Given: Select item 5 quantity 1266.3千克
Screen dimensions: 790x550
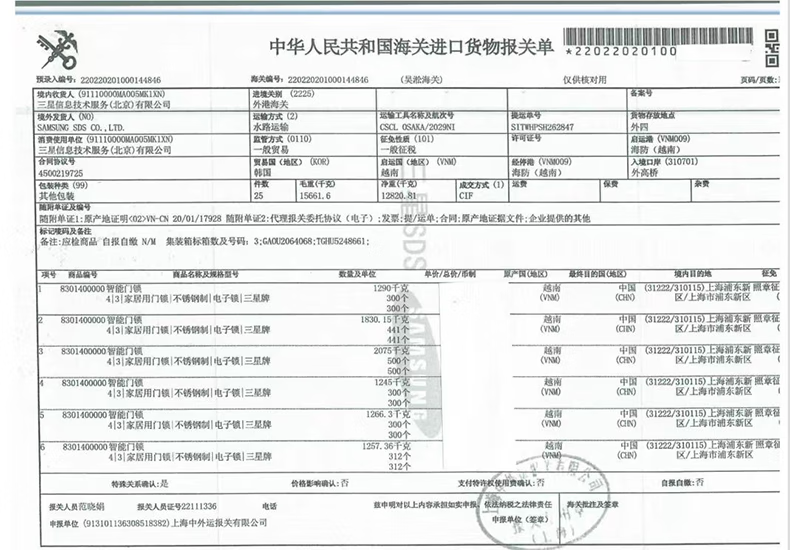Looking at the screenshot, I should tap(388, 415).
